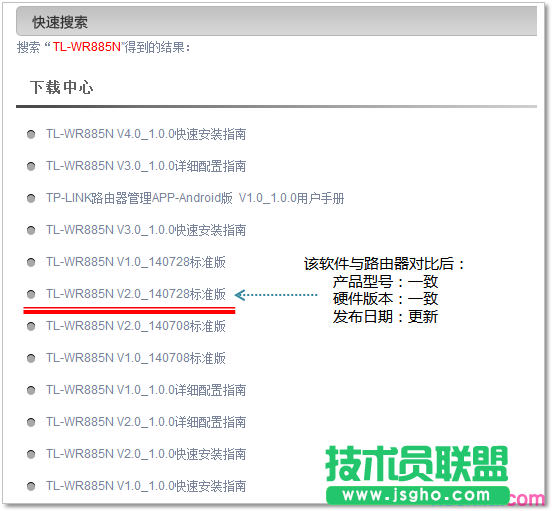Open TL-WR885N V1.0_140708标准版 download

click(136, 358)
